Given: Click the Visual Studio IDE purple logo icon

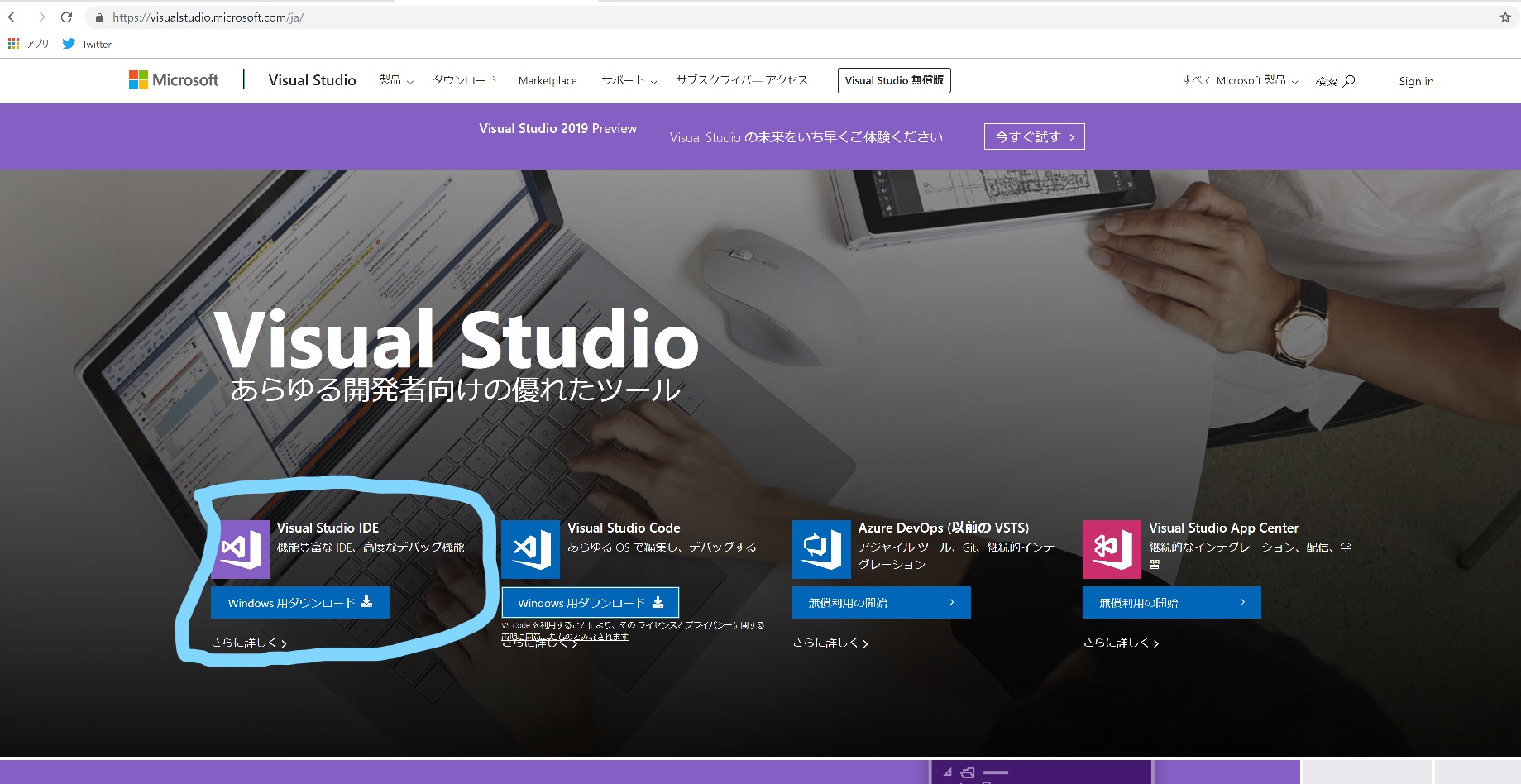Looking at the screenshot, I should (241, 549).
